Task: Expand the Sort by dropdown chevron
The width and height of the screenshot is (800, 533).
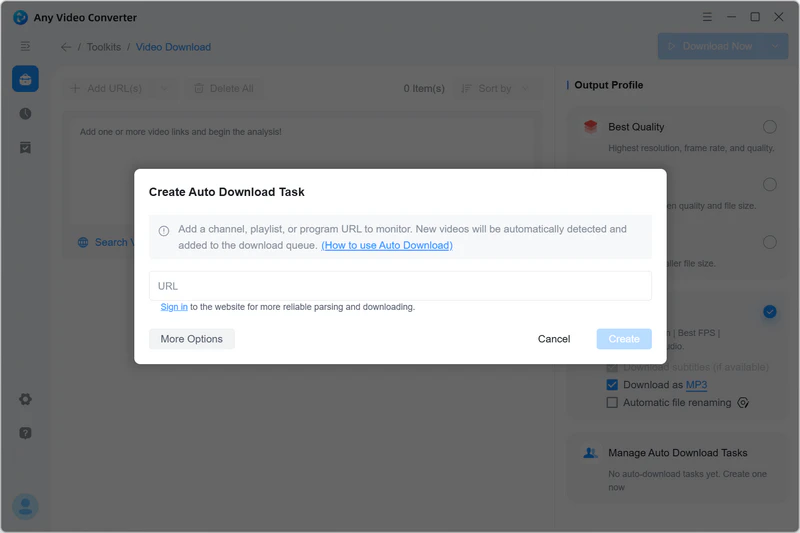Action: coord(525,89)
